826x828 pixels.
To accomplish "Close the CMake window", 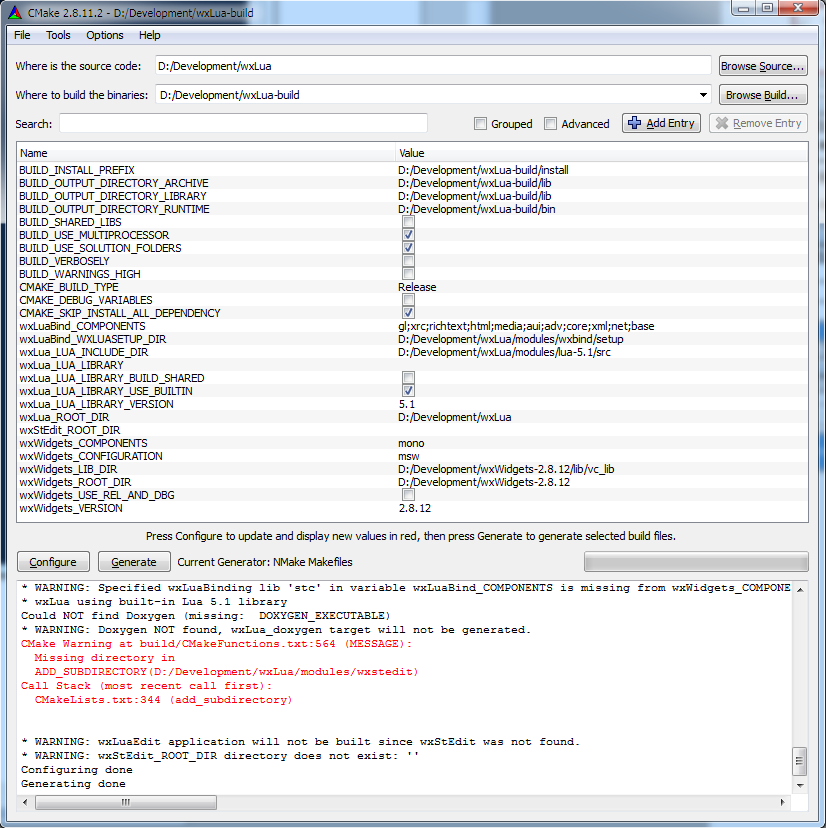I will [799, 8].
